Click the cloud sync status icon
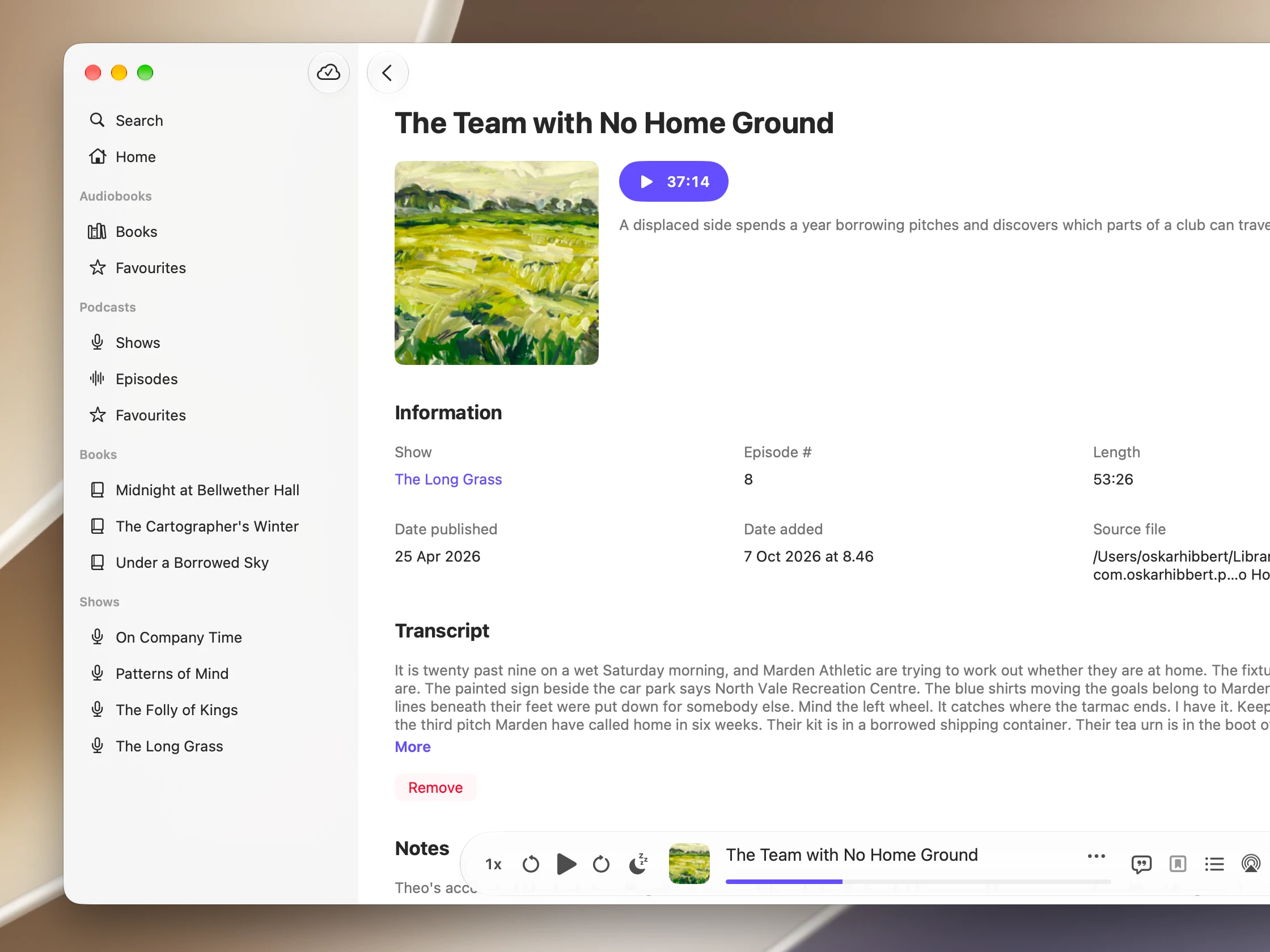This screenshot has width=1270, height=952. [328, 73]
